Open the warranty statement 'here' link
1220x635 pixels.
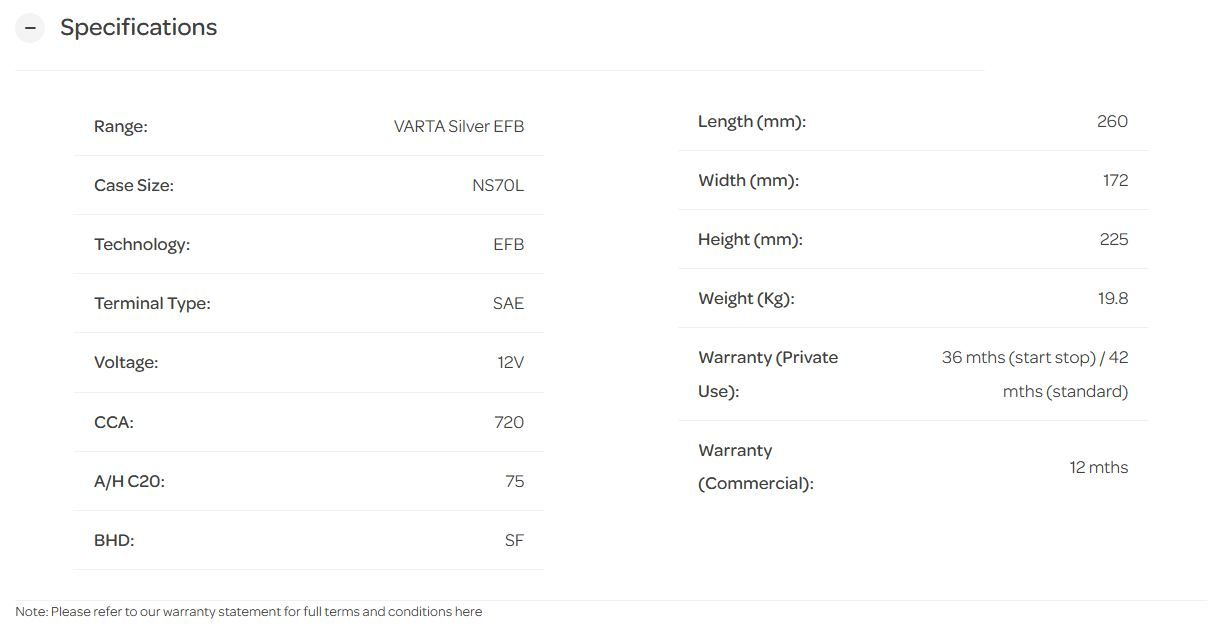tap(468, 612)
